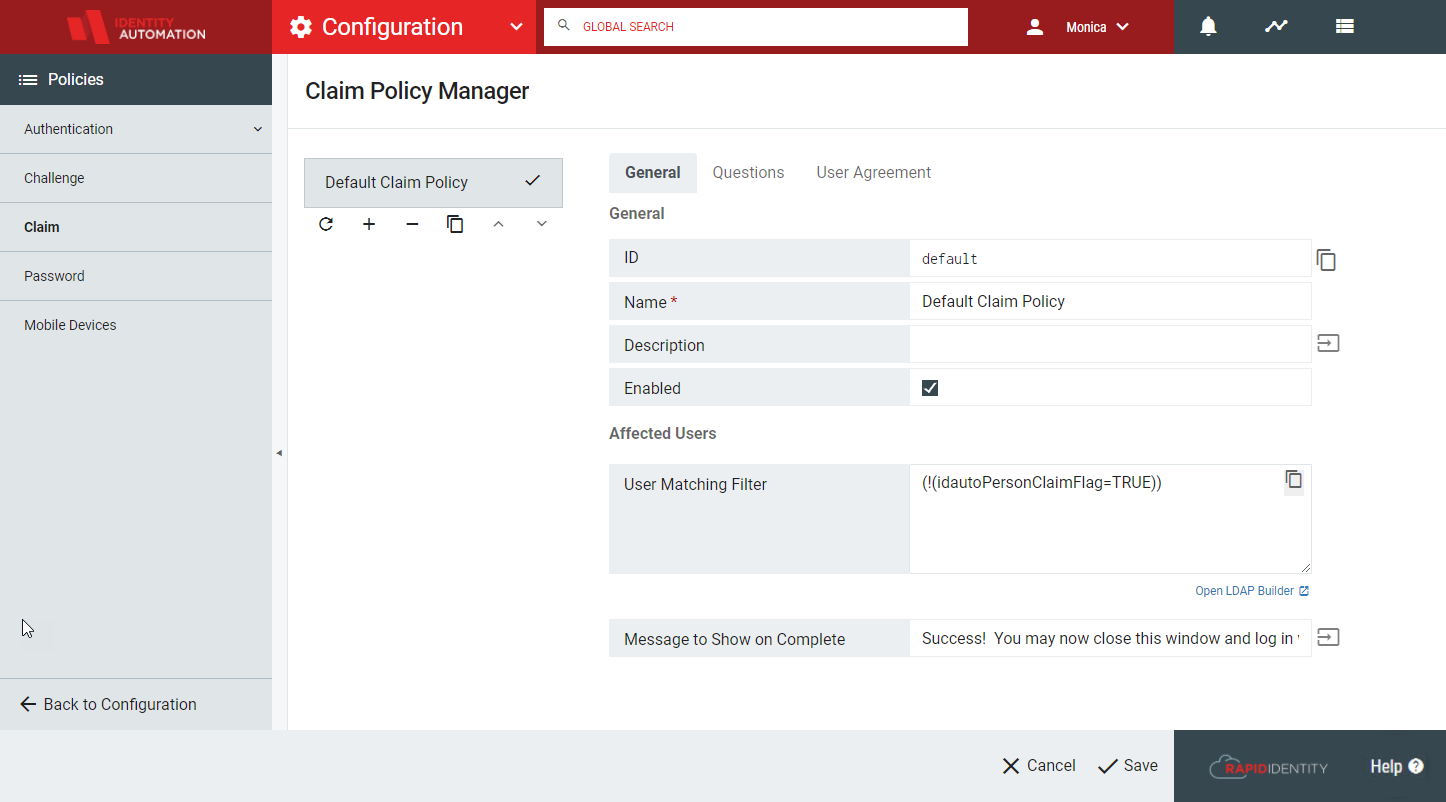Screen dimensions: 1446x802
Task: Copy the policy ID
Action: pyautogui.click(x=1326, y=260)
